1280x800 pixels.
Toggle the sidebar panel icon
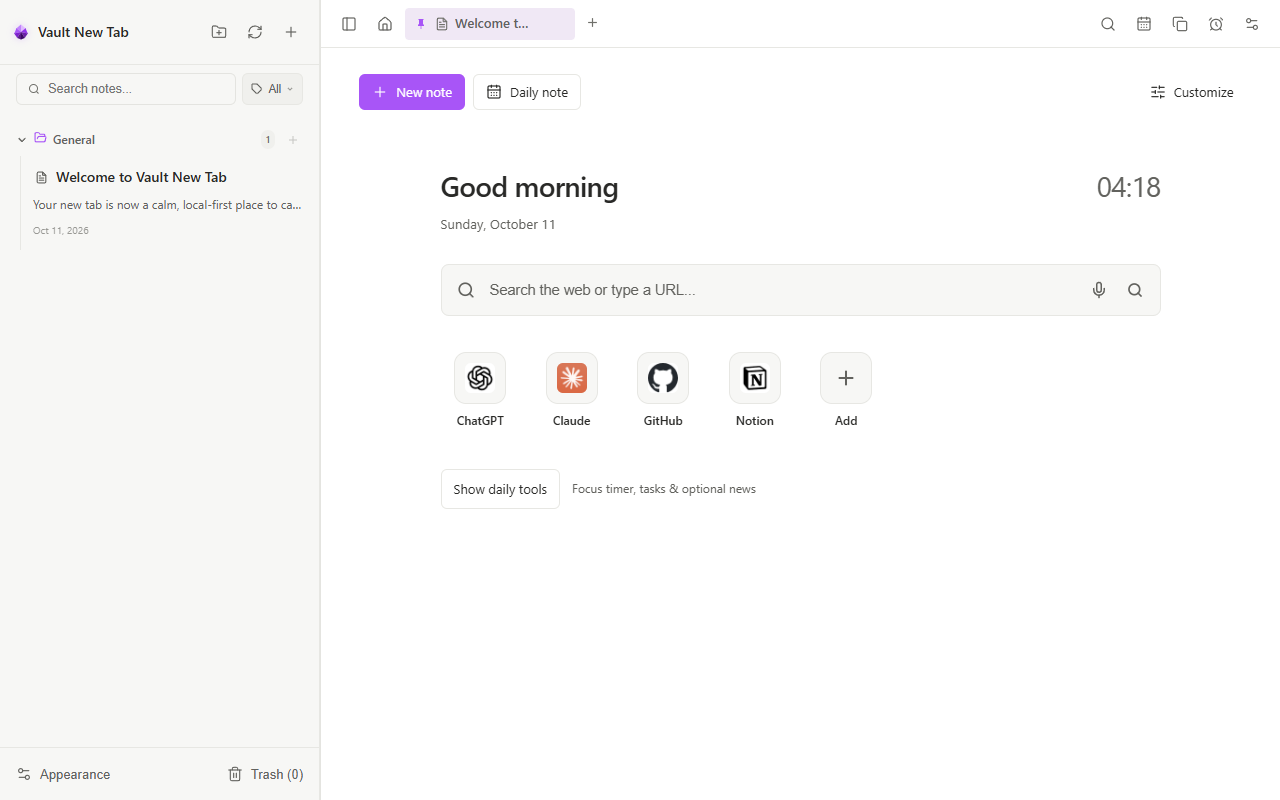click(349, 24)
